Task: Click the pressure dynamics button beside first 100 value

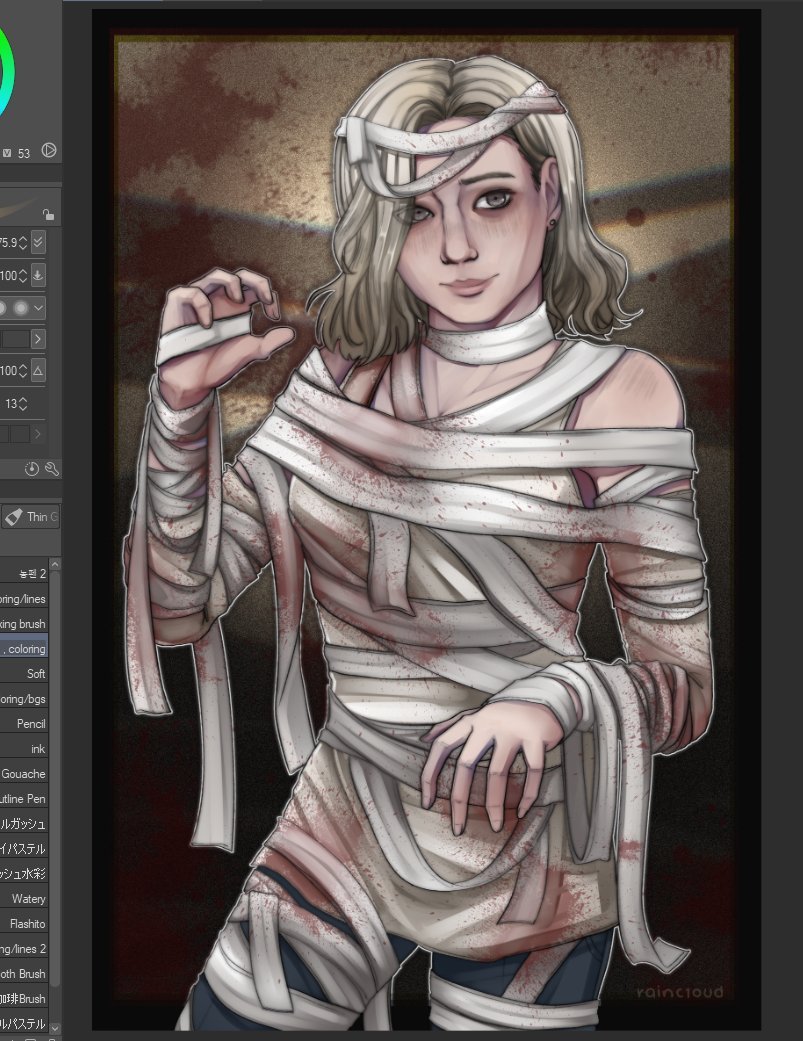Action: click(38, 275)
